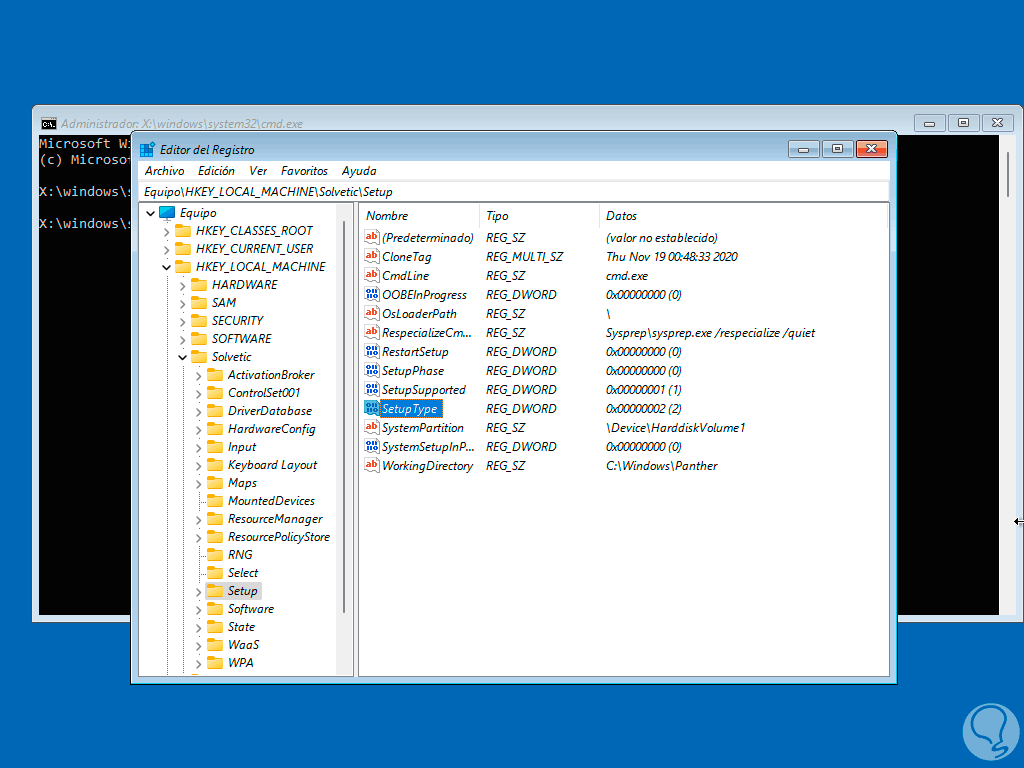Select the SystemPartition value icon
Image resolution: width=1024 pixels, height=768 pixels.
[372, 427]
